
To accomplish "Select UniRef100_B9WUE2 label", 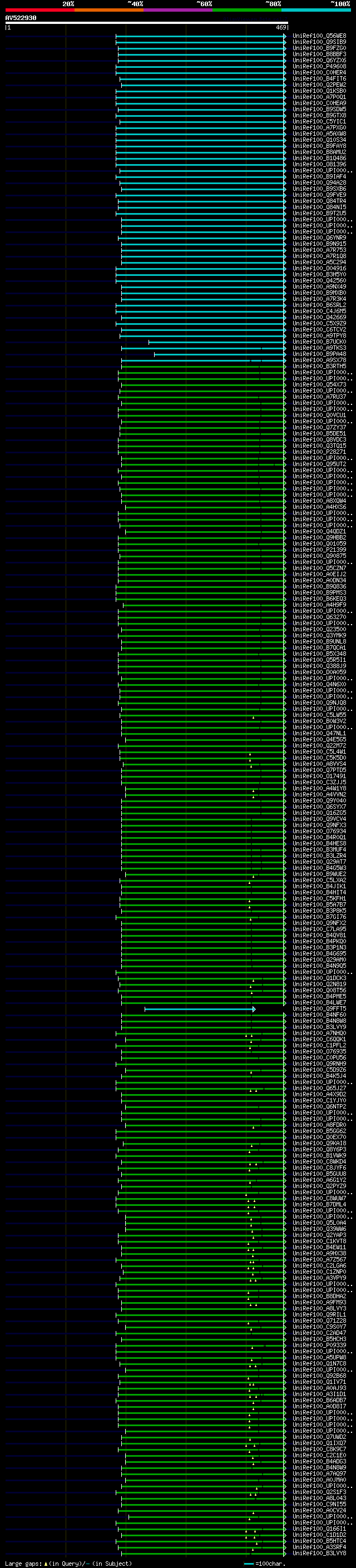I will (x=319, y=874).
